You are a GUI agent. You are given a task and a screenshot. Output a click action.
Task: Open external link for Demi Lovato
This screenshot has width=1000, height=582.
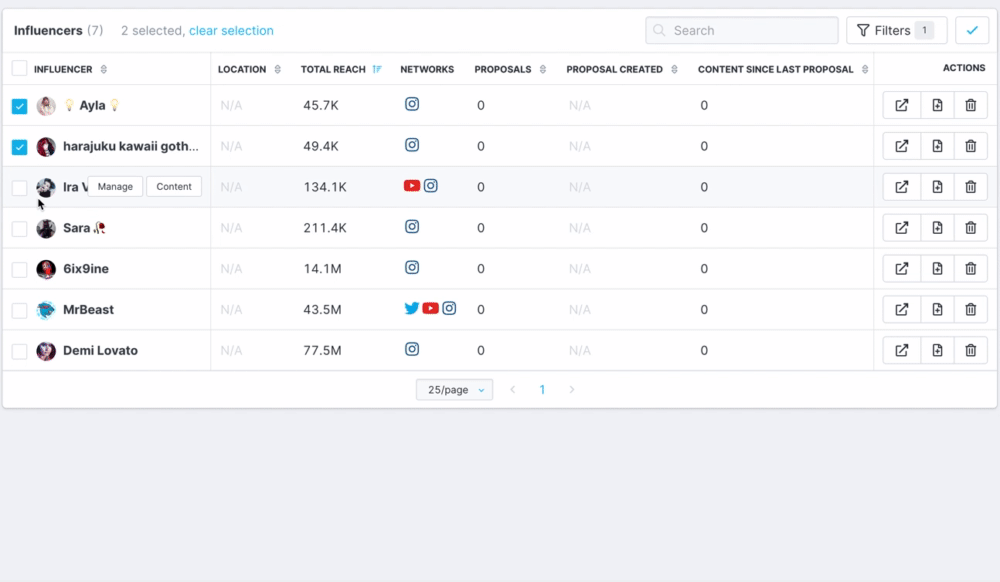[x=901, y=350]
